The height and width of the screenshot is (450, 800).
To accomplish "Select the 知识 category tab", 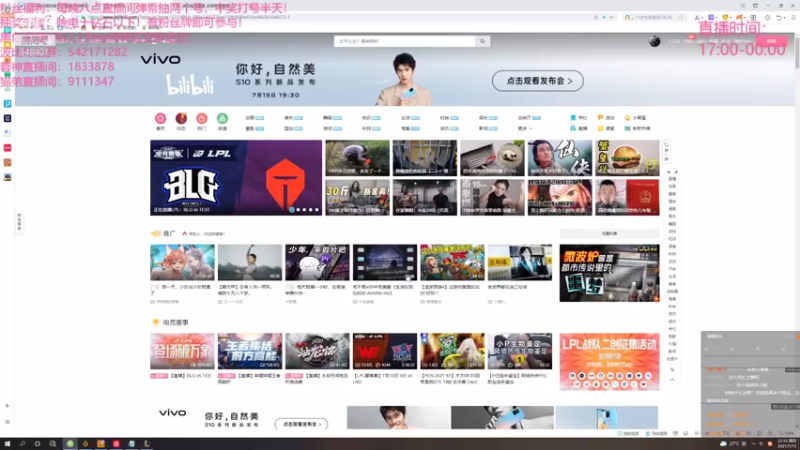I will (x=371, y=118).
